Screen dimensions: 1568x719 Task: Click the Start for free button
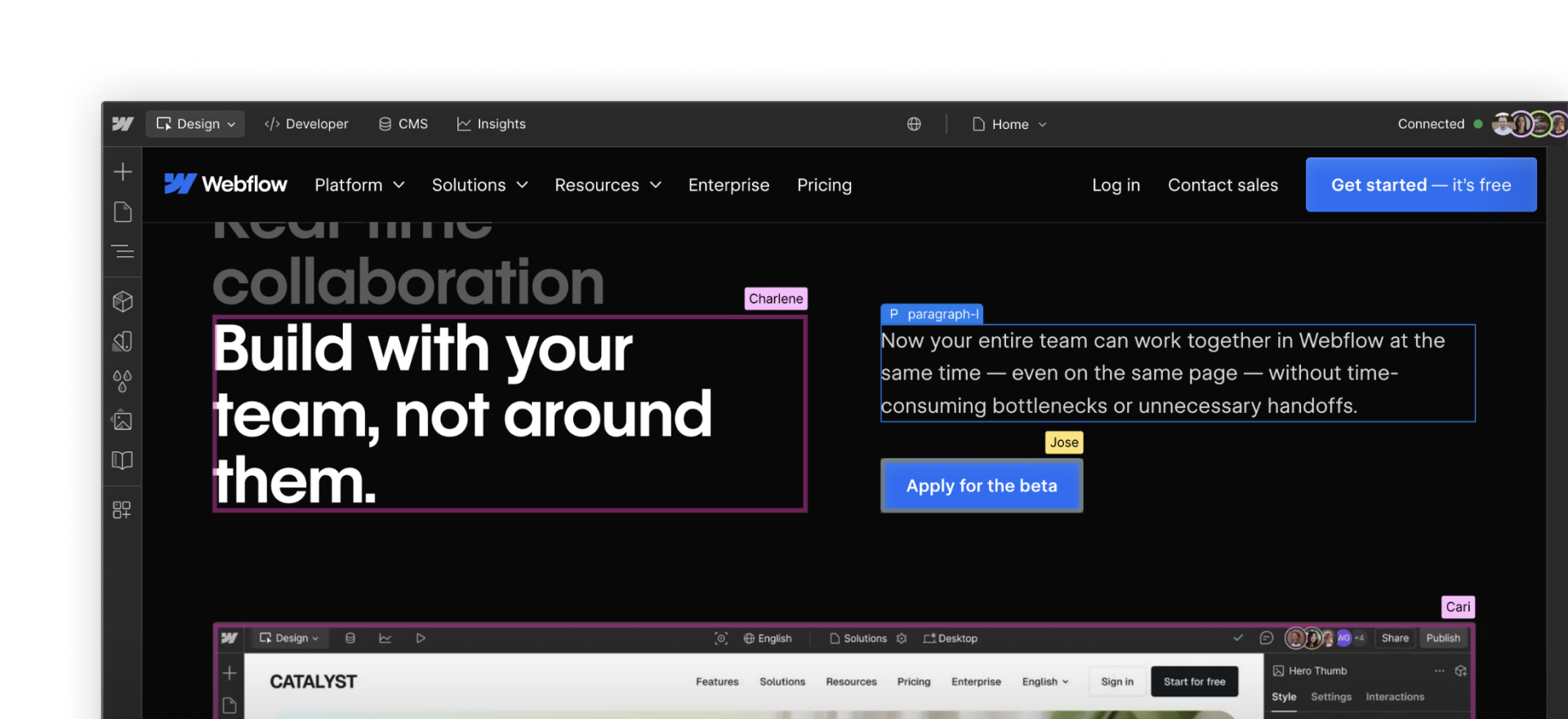pos(1194,681)
